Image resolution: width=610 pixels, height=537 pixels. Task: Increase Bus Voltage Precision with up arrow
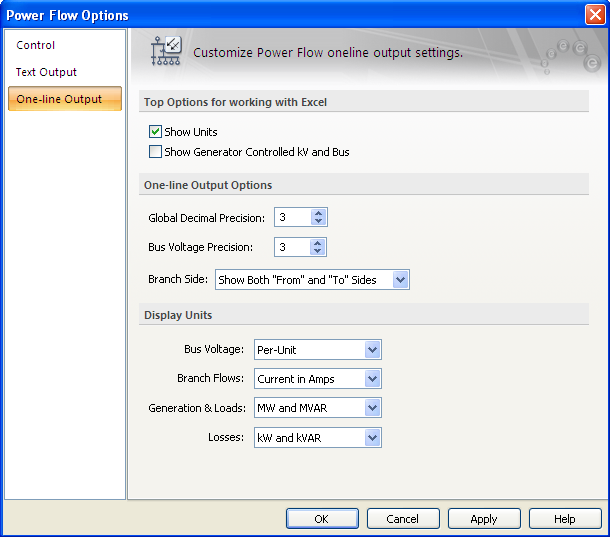[x=318, y=242]
